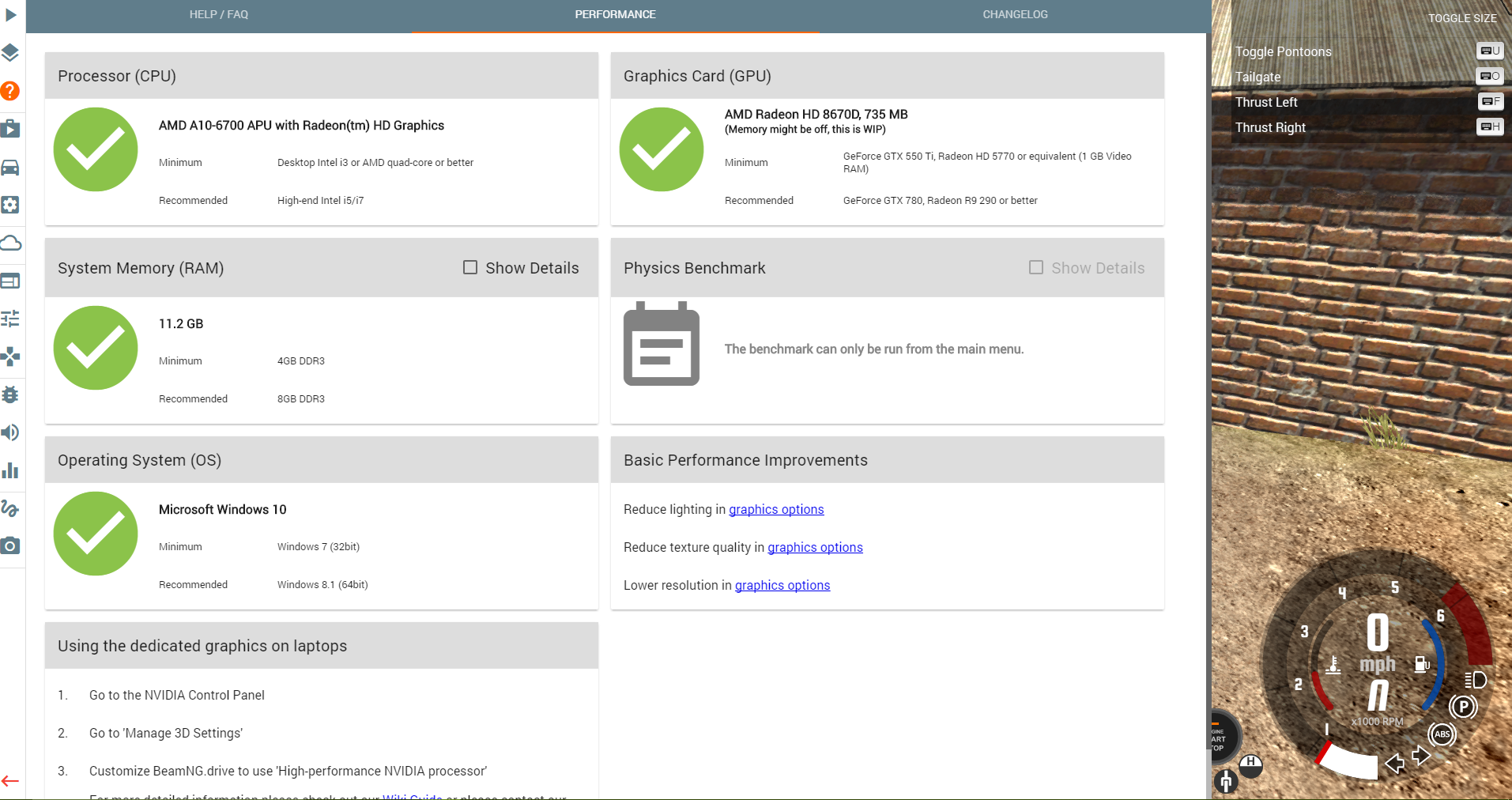Open the UI apps layout icon

coord(10,281)
